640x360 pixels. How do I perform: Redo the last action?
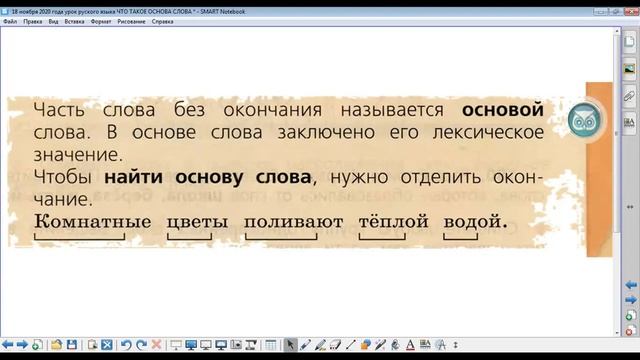coord(141,345)
